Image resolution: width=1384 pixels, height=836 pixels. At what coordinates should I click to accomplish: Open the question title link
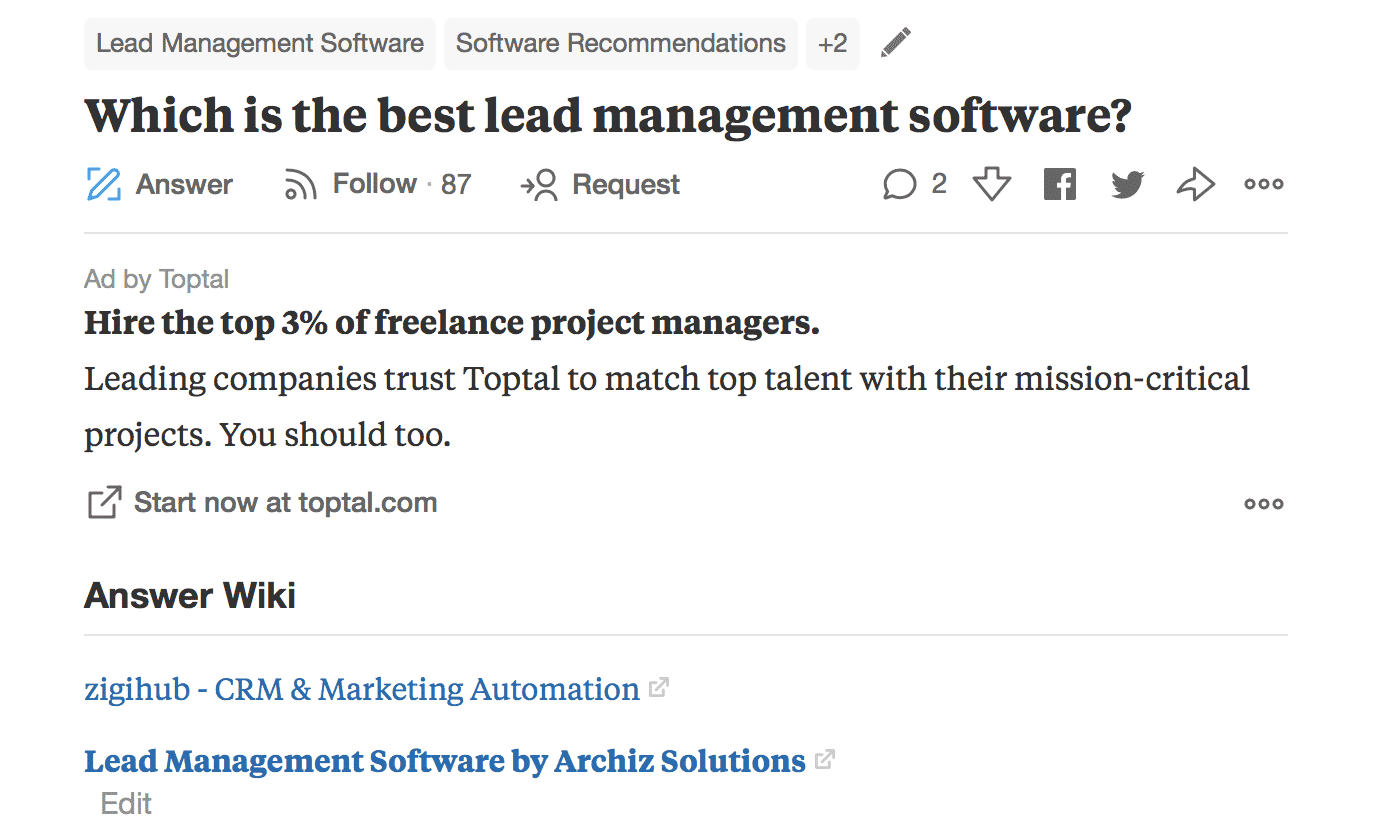click(608, 115)
